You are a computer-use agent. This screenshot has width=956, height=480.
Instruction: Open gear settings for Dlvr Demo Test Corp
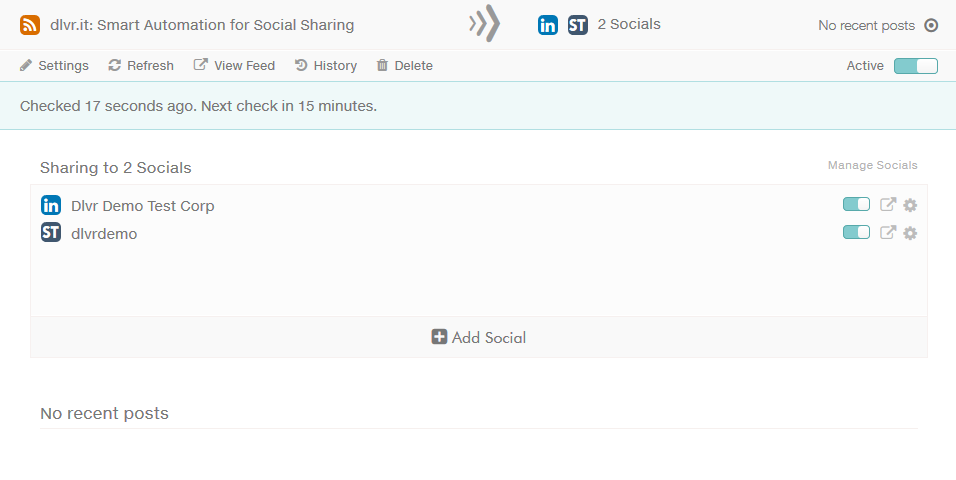coord(910,206)
